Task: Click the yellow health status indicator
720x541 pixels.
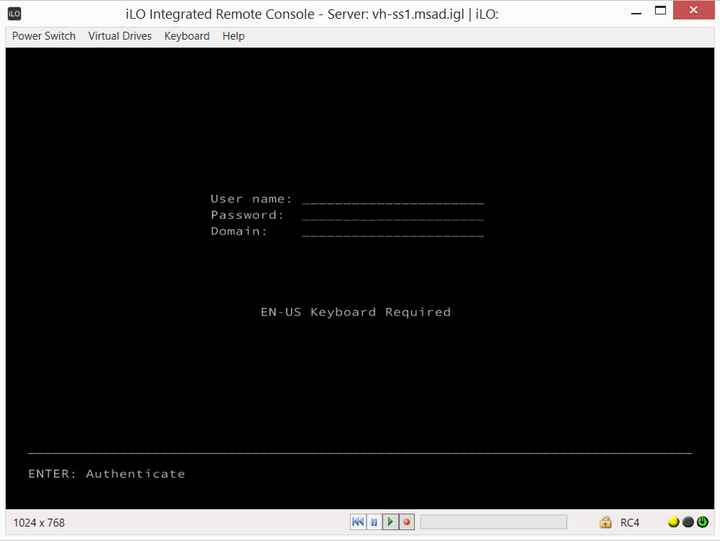Action: [x=673, y=522]
